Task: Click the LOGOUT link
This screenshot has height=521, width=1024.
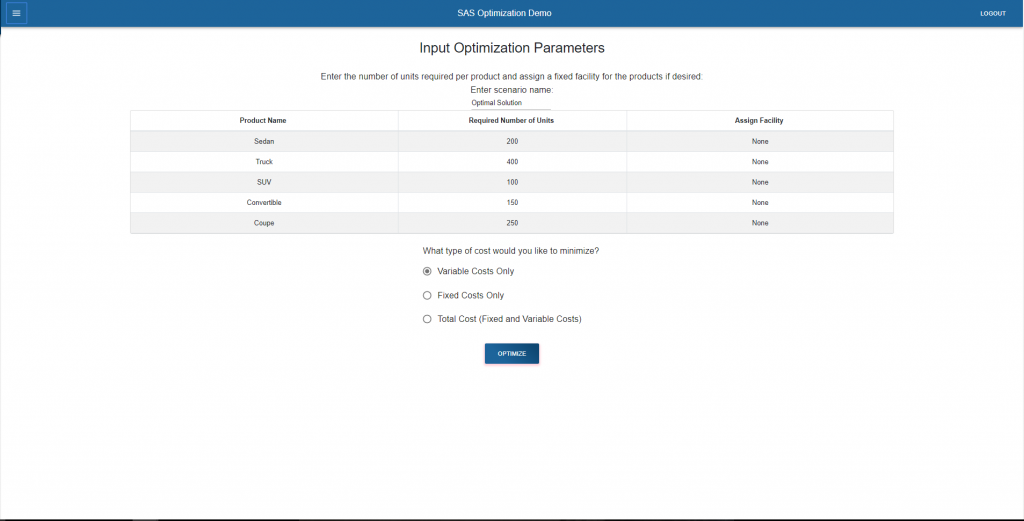Action: 992,13
